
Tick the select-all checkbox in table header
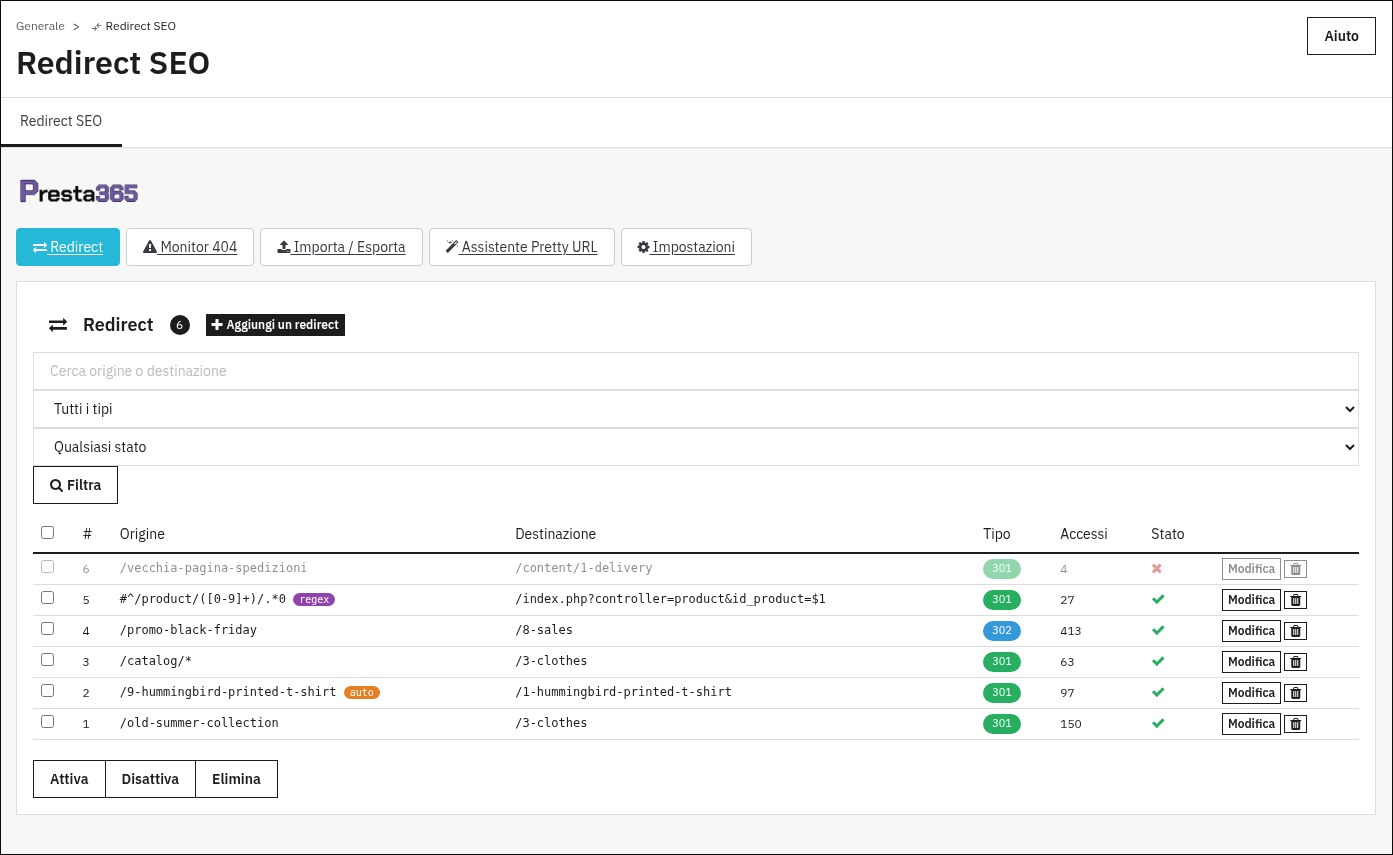(47, 533)
